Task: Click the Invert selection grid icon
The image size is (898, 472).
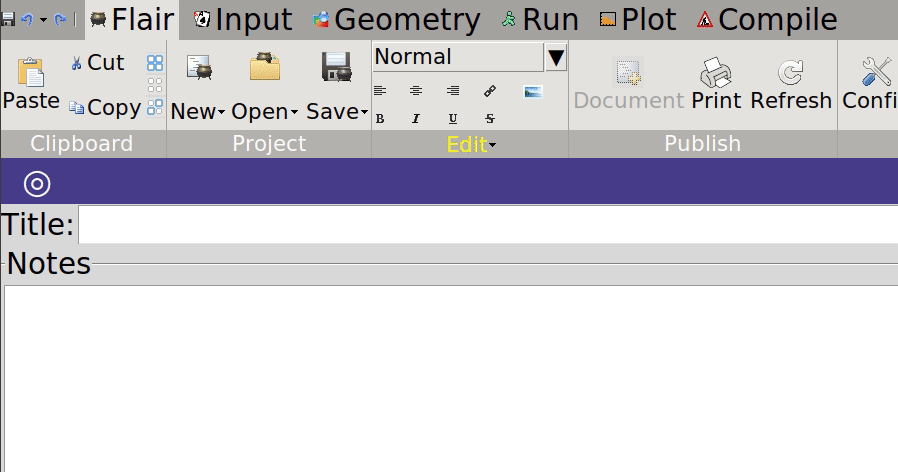Action: click(x=155, y=107)
